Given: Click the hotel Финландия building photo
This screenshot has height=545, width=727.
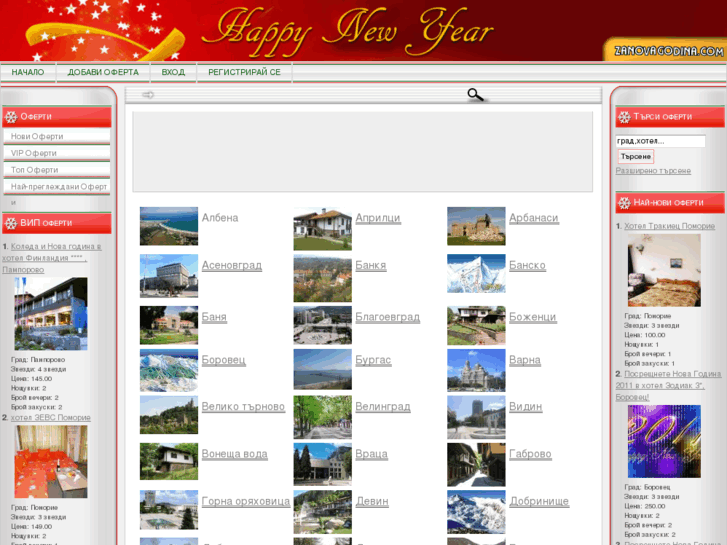Looking at the screenshot, I should pos(51,314).
